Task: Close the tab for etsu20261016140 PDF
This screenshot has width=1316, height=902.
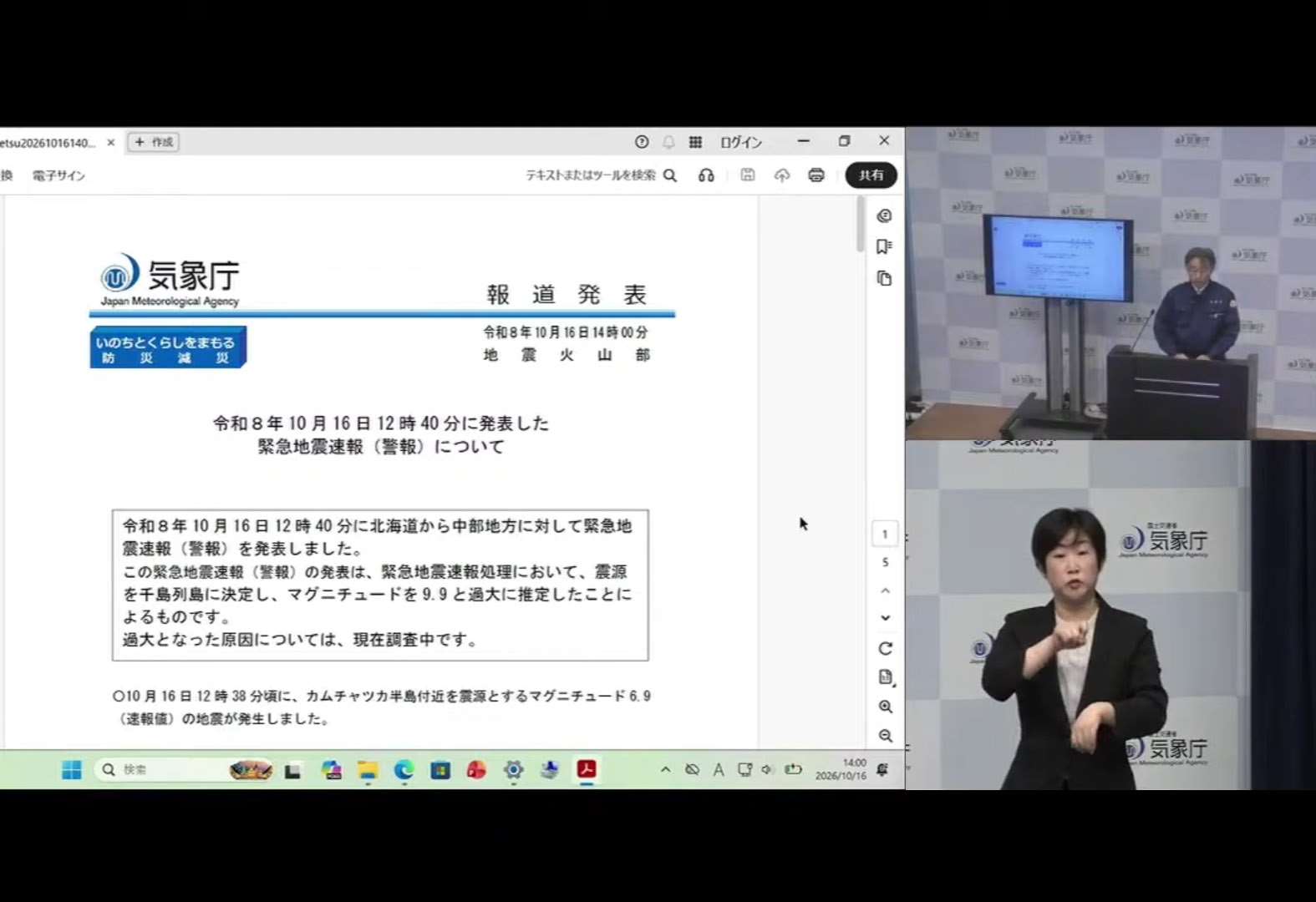Action: [110, 143]
